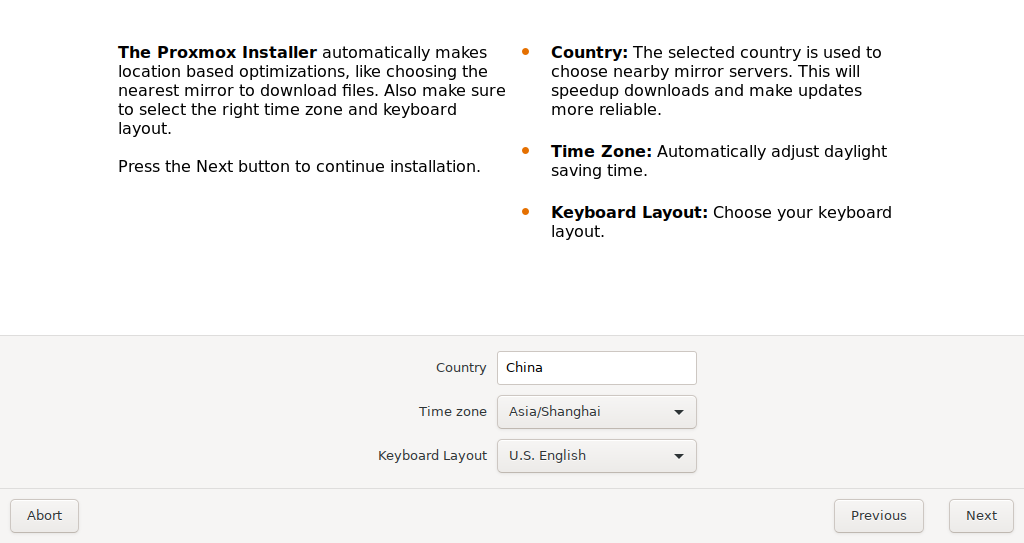Click the 'Press the Next button' instruction sentence
The height and width of the screenshot is (543, 1024).
299,167
